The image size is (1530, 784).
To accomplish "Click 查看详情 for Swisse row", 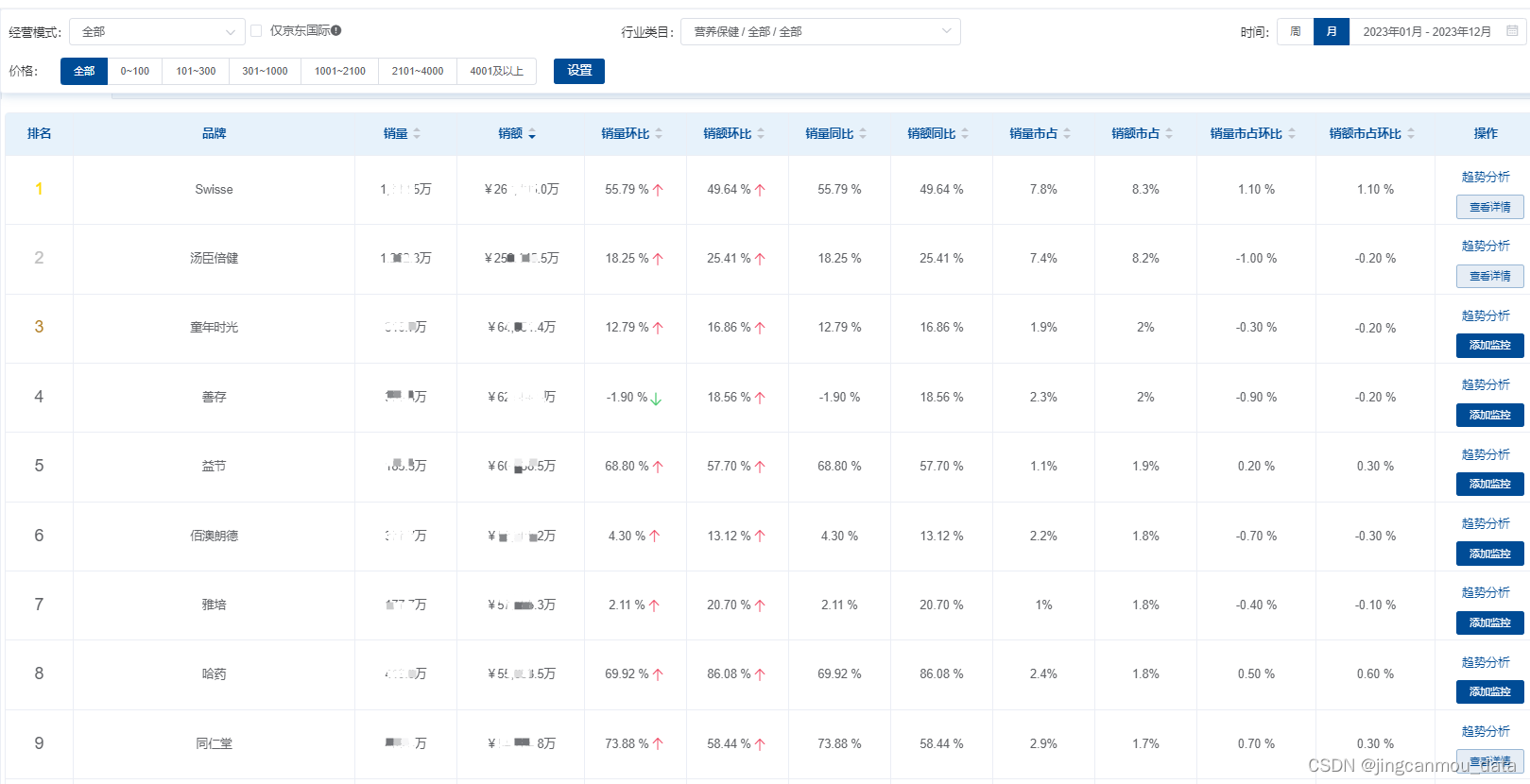I will point(1490,207).
